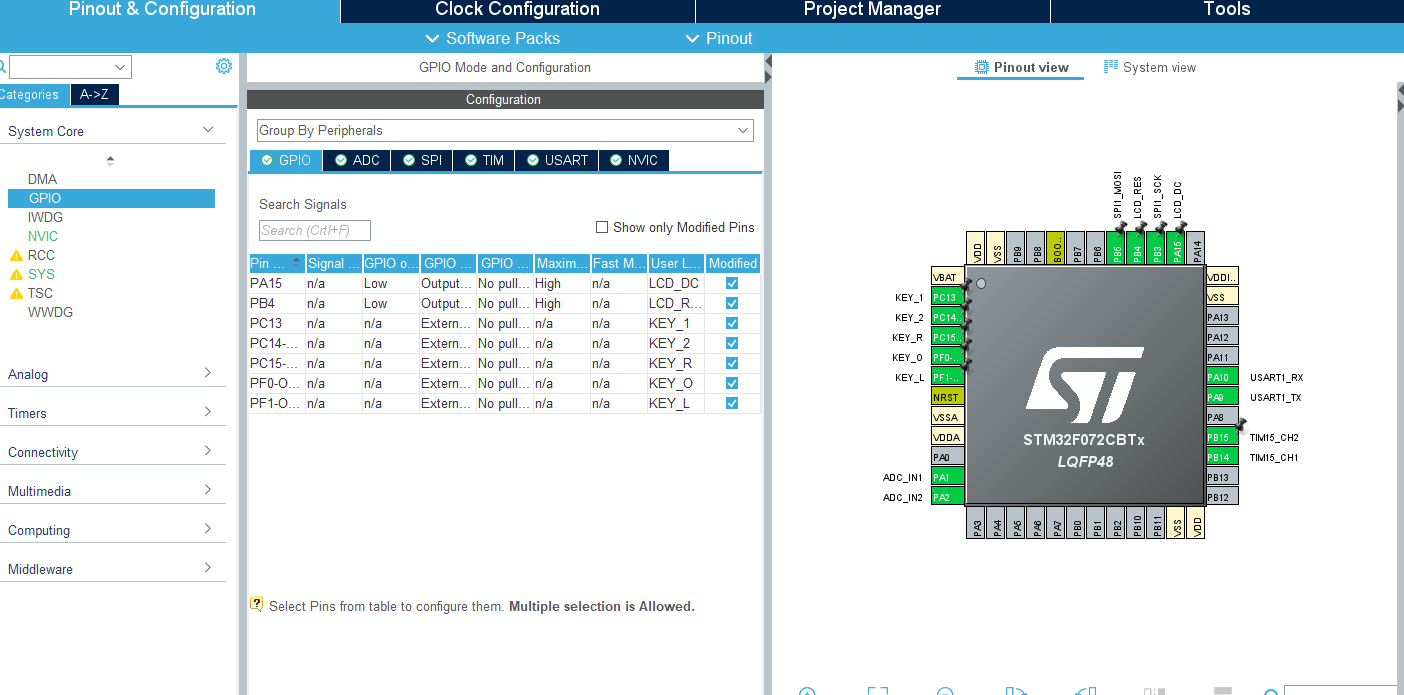The image size is (1404, 695).
Task: Click the Pinout view chip icon
Action: pyautogui.click(x=981, y=67)
